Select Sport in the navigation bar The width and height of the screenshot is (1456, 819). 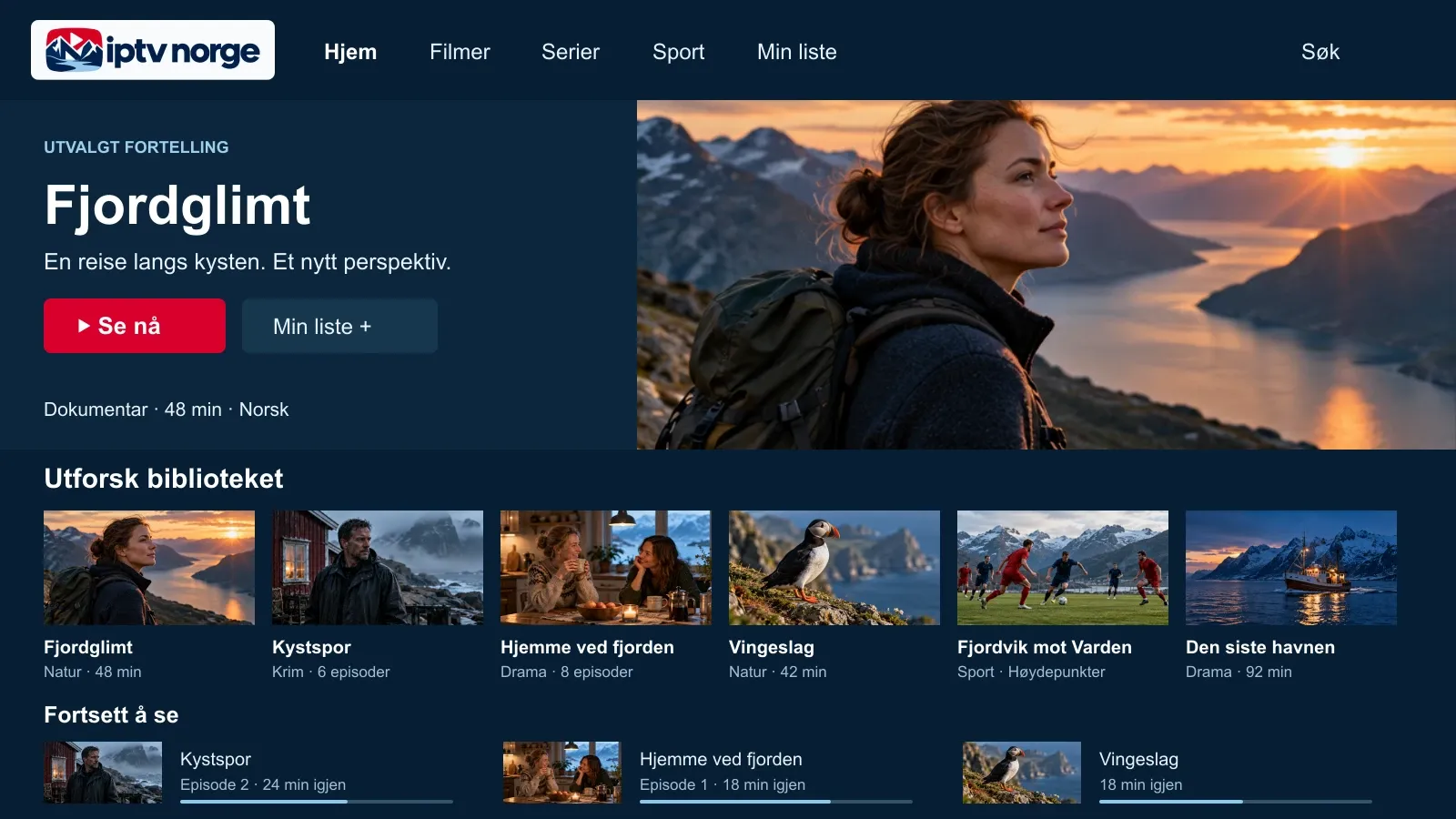coord(678,52)
